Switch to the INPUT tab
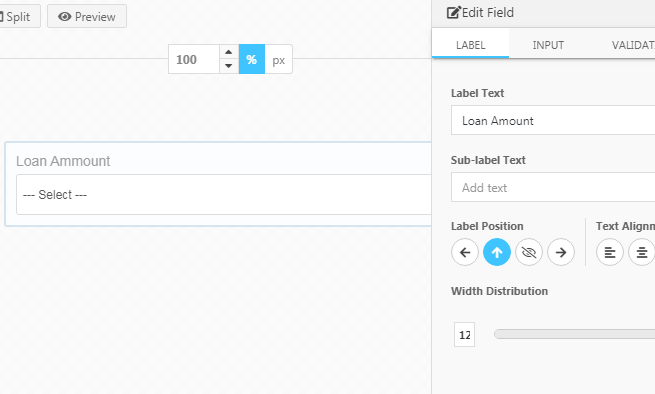 tap(548, 45)
